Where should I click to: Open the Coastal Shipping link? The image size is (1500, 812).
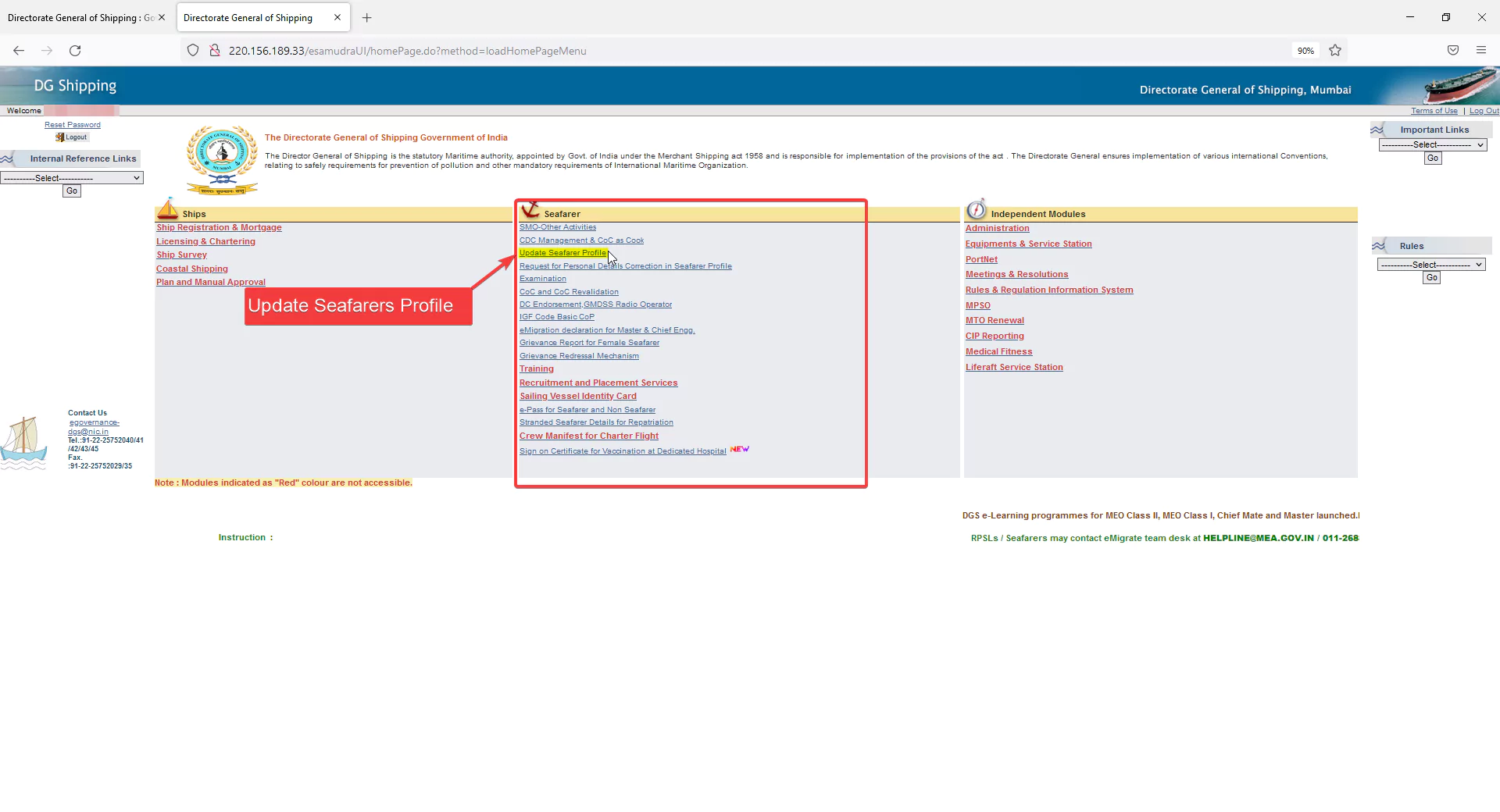tap(192, 269)
